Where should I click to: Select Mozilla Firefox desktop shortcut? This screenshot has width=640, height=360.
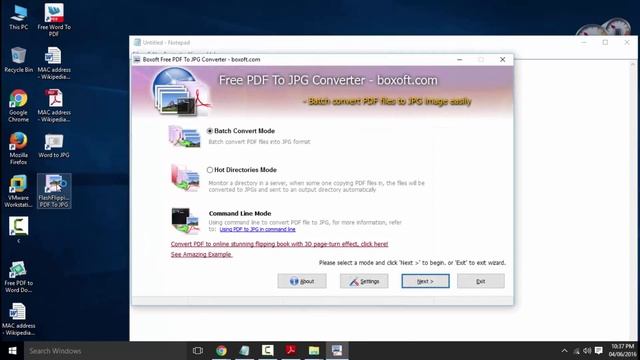[19, 148]
